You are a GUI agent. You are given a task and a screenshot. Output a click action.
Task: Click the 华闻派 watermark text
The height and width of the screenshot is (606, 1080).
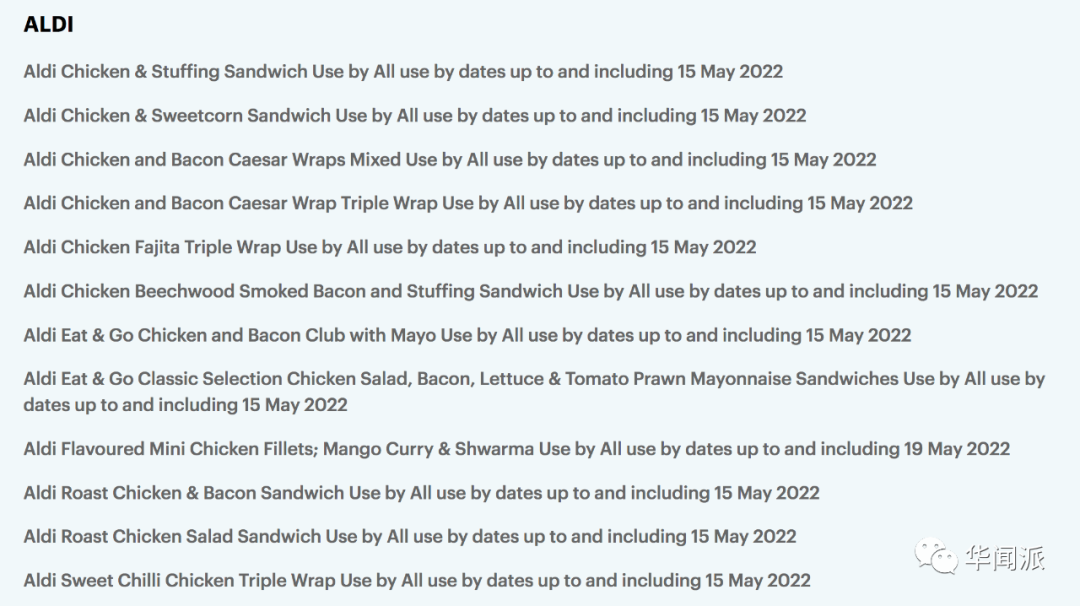(x=1005, y=558)
